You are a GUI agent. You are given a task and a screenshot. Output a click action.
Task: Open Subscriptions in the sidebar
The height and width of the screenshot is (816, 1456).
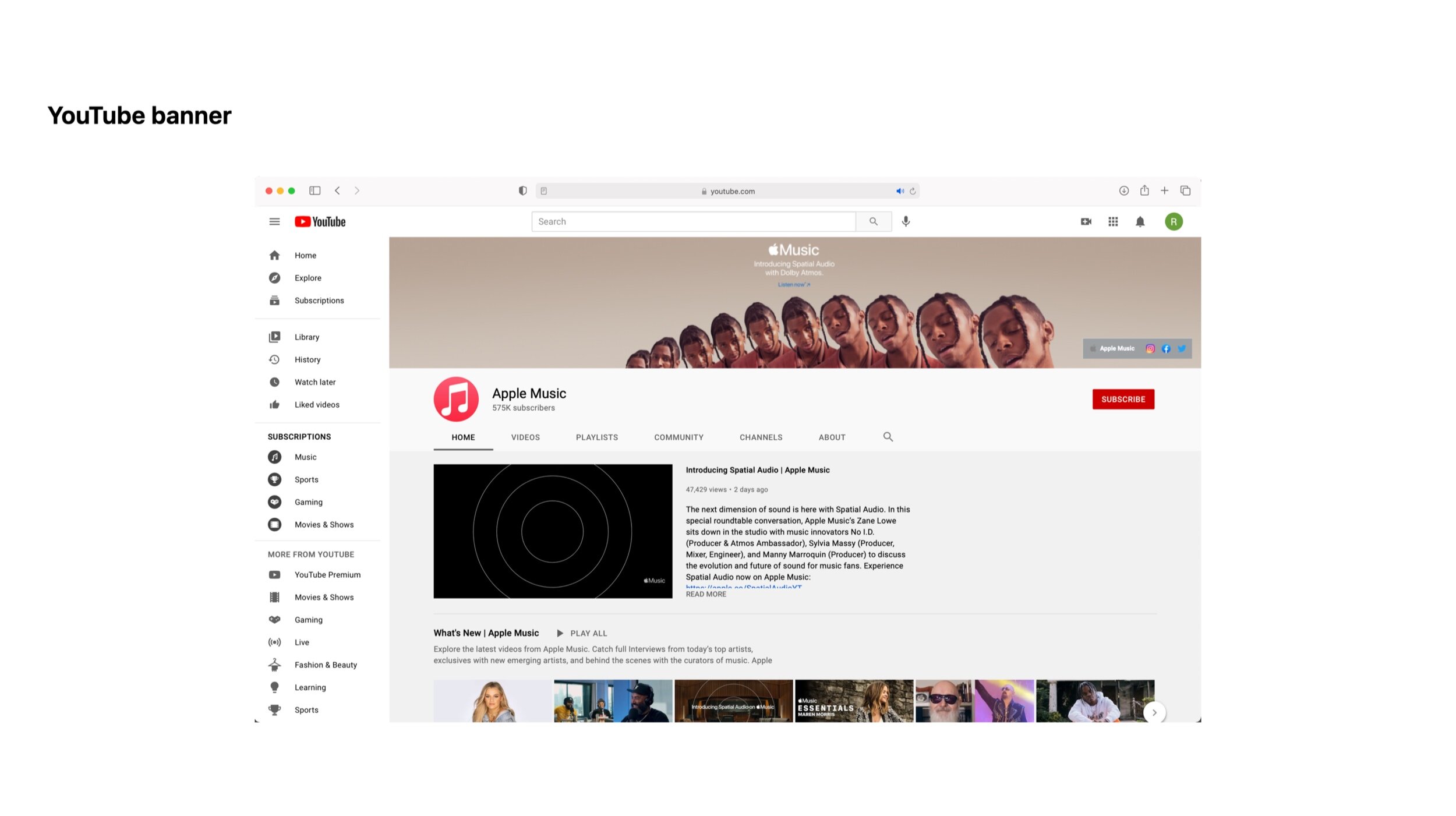tap(317, 301)
